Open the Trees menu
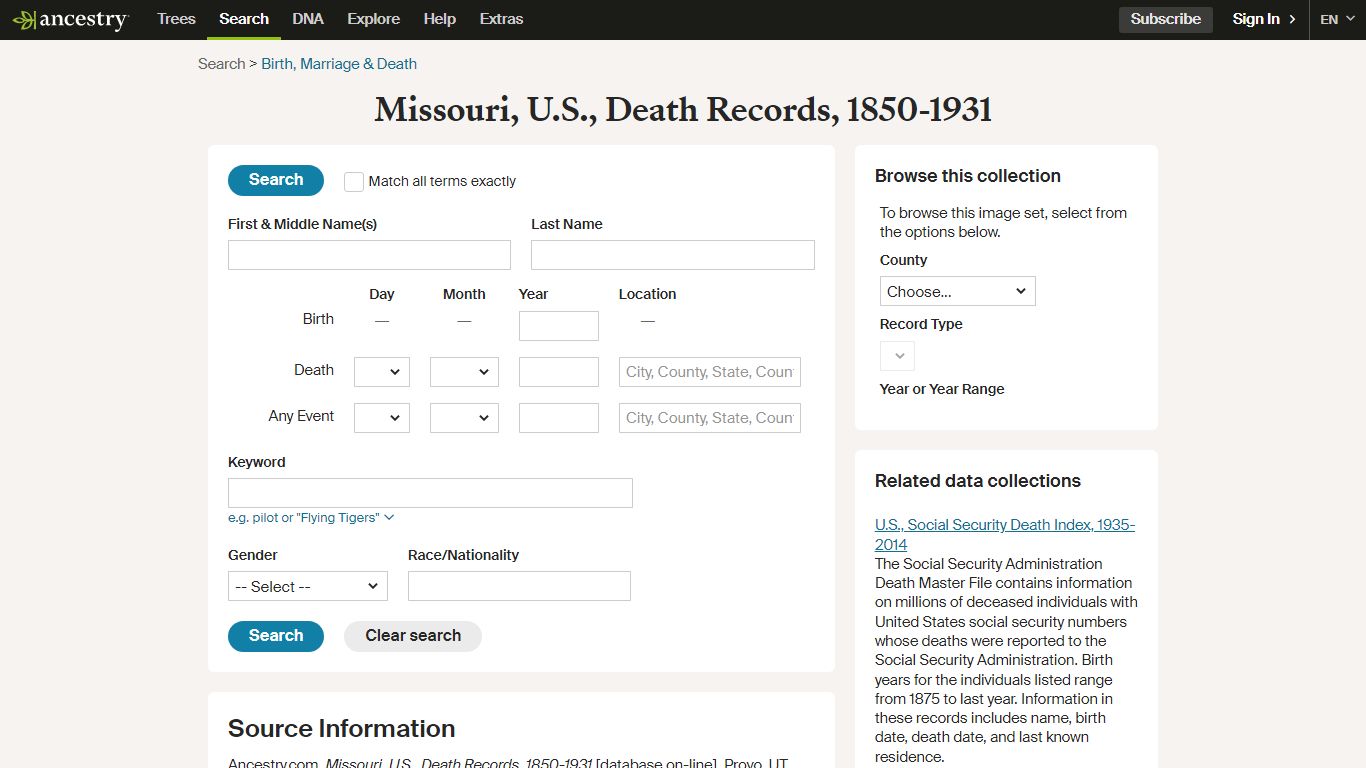The image size is (1366, 768). (x=176, y=19)
